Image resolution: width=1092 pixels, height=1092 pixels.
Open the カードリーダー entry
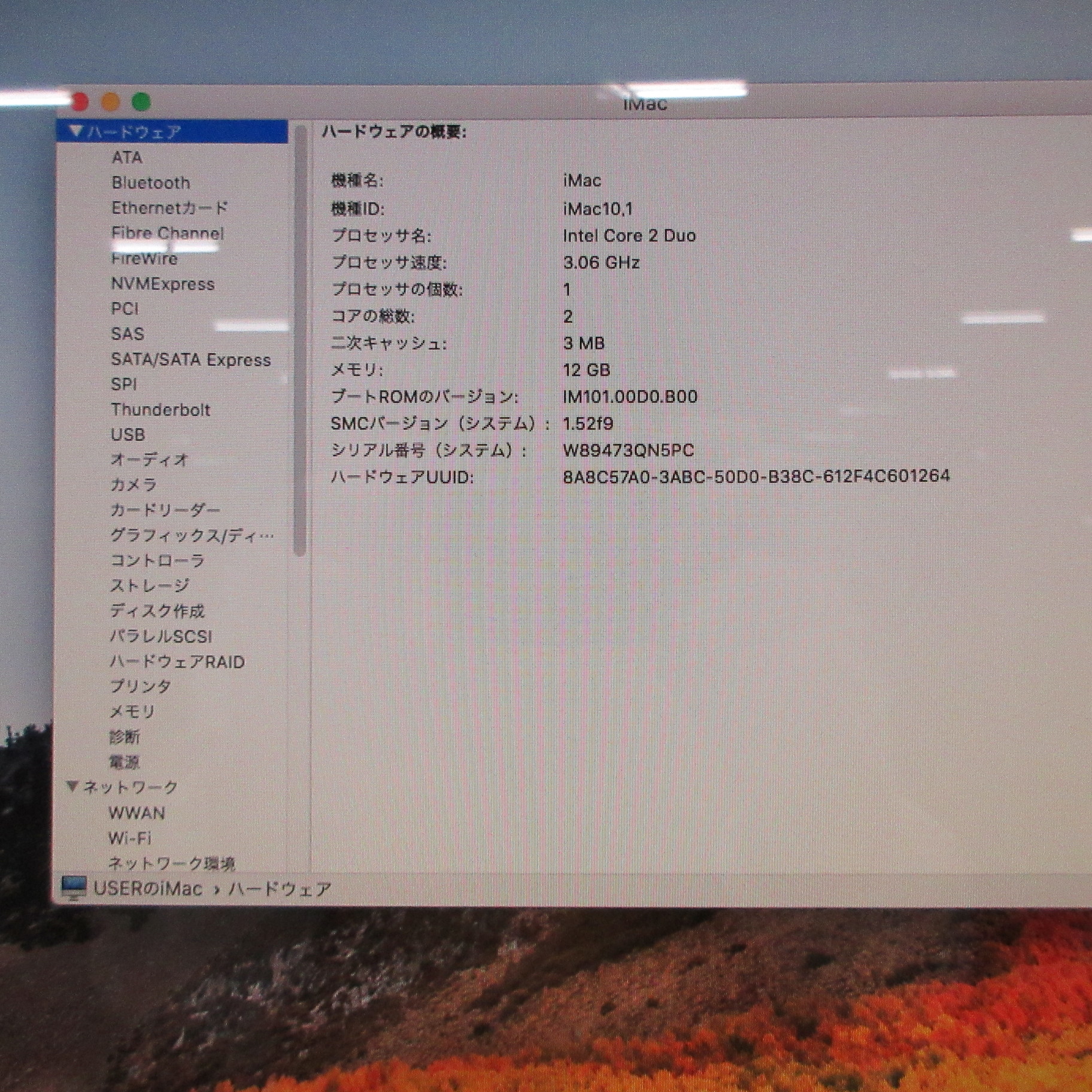coord(165,510)
